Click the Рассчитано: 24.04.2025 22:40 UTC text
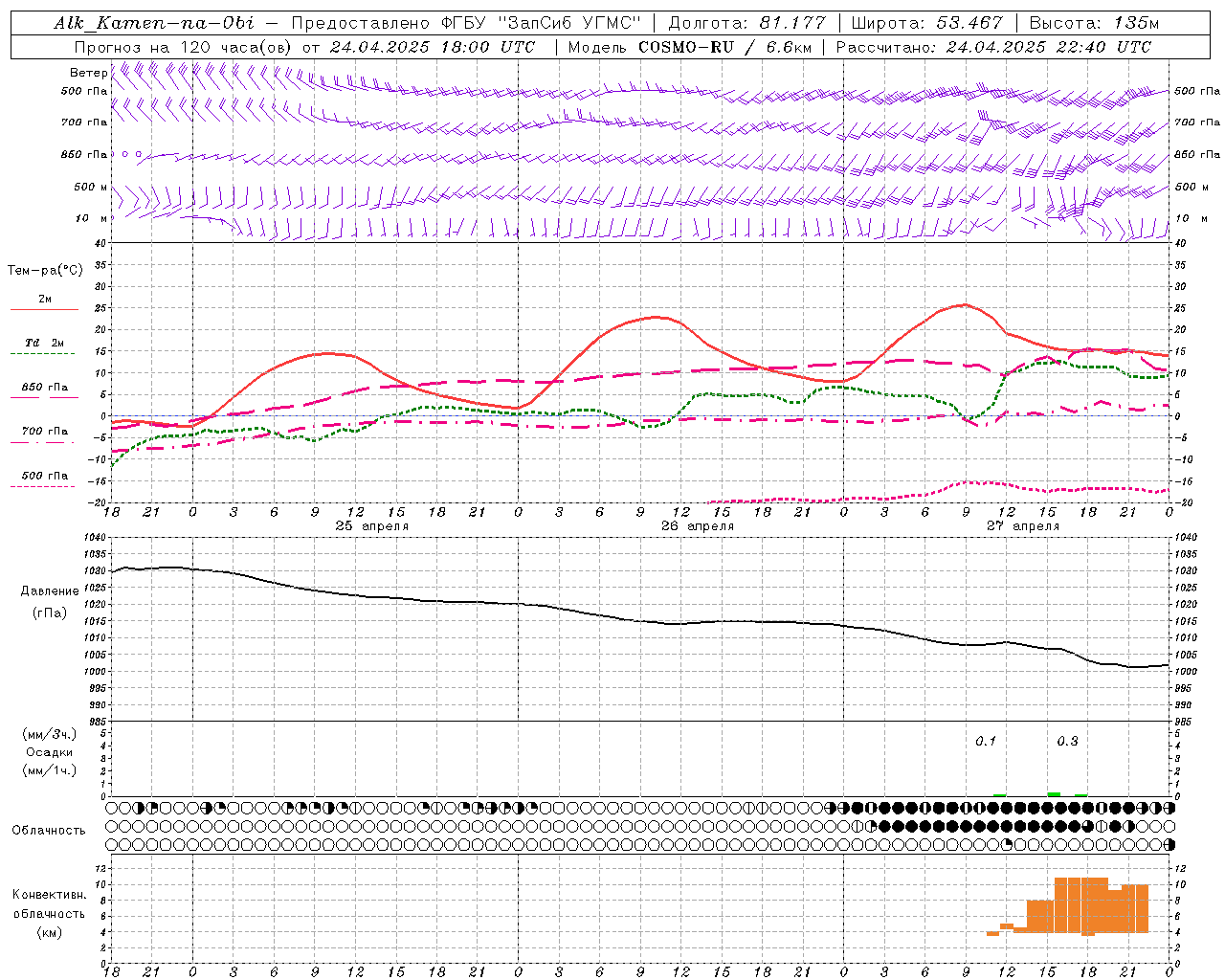1225x980 pixels. click(993, 47)
